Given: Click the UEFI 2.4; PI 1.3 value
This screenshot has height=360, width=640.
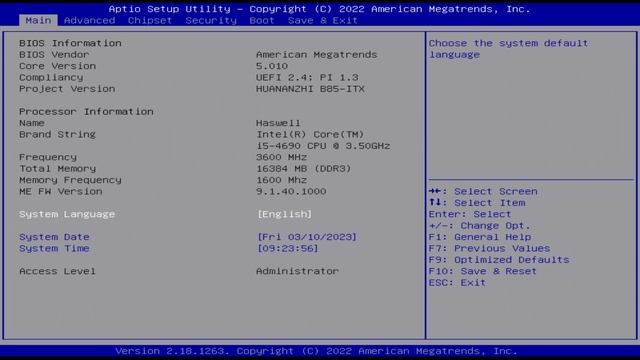Looking at the screenshot, I should click(x=307, y=78).
